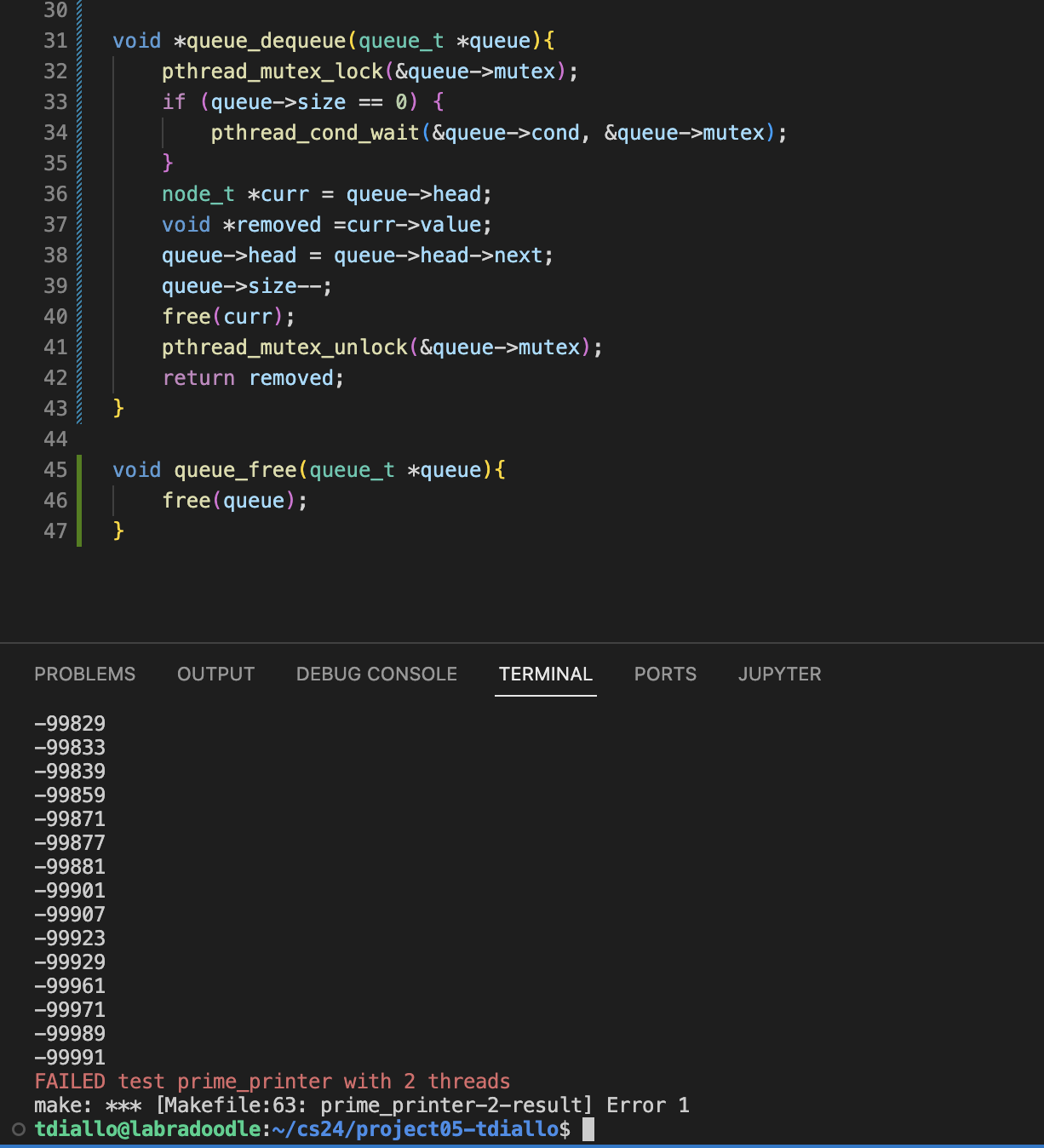Click the divider between editor and terminal panel
The image size is (1044, 1148).
pyautogui.click(x=522, y=643)
